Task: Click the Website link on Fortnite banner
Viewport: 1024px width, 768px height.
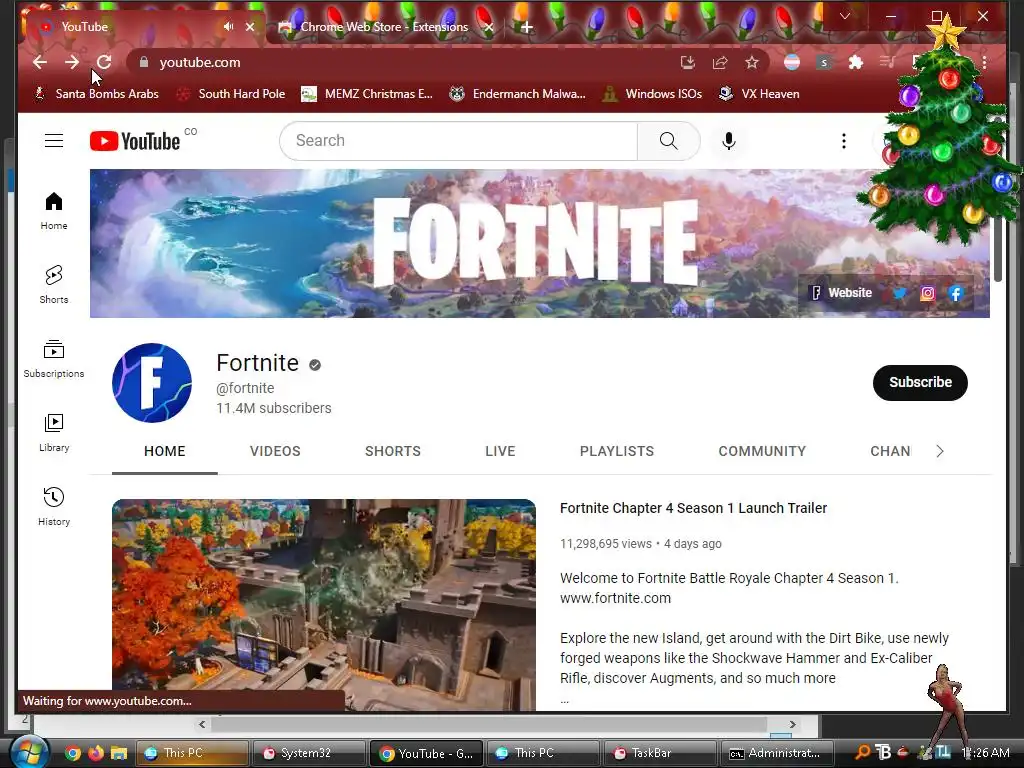Action: point(842,293)
